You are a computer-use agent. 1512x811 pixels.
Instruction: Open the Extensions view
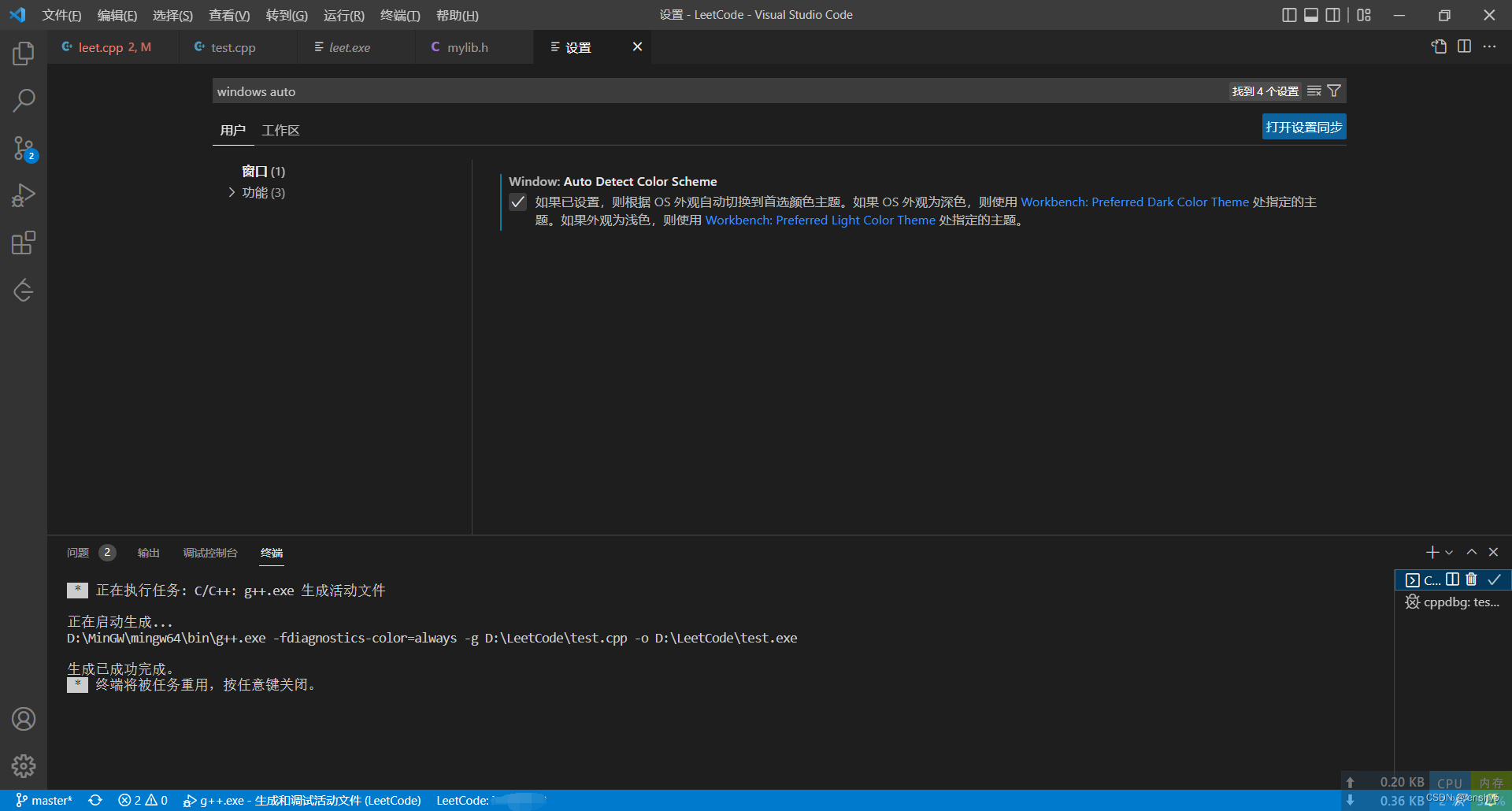24,243
